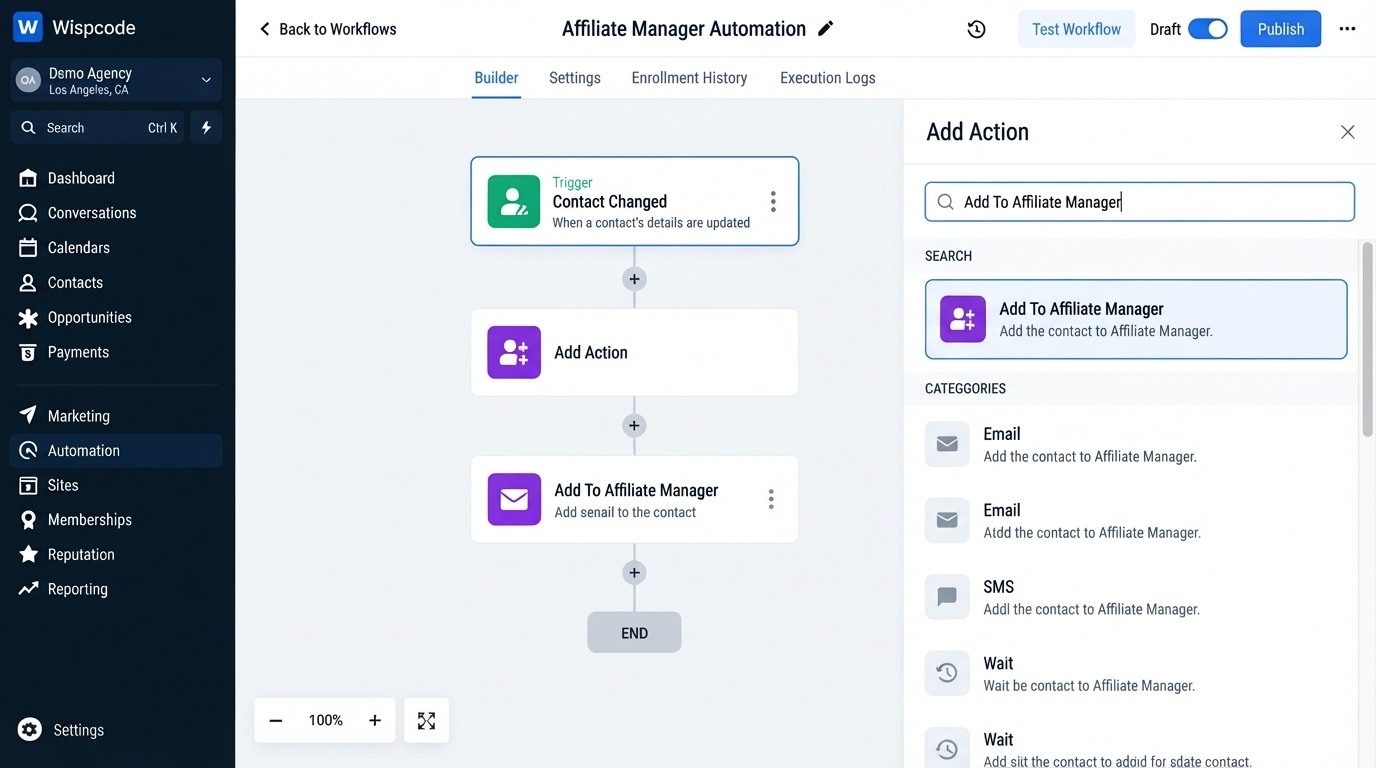Click the Wispcode logo icon

pyautogui.click(x=28, y=27)
